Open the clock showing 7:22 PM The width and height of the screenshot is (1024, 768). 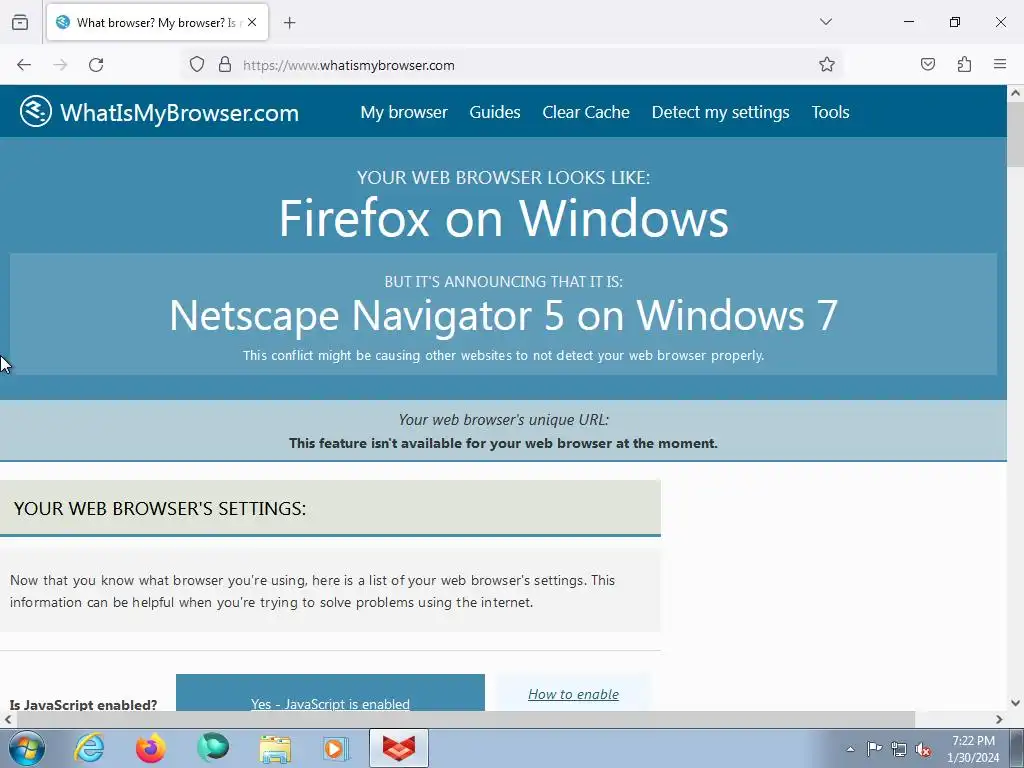(x=973, y=749)
